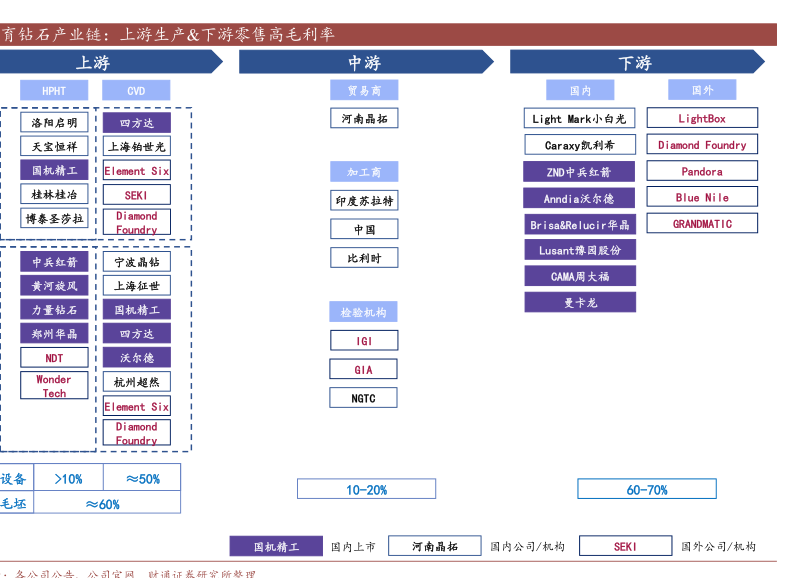Select the 博泰圣莎拉 box

[54, 218]
